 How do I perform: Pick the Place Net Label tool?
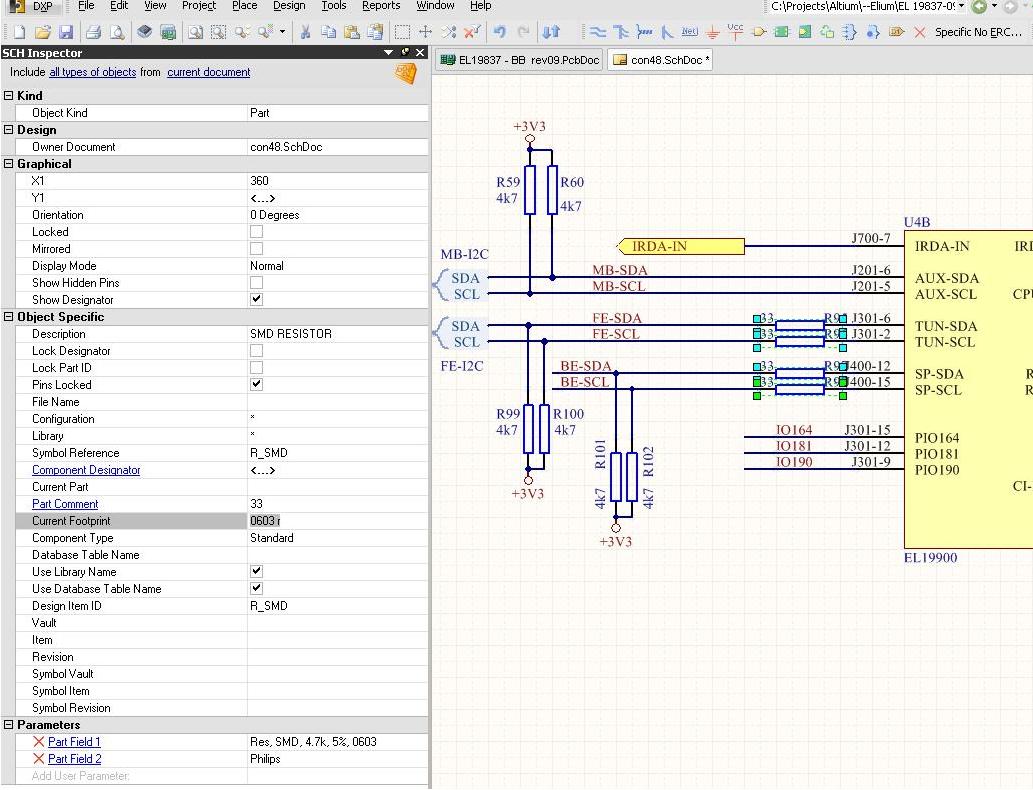(689, 32)
